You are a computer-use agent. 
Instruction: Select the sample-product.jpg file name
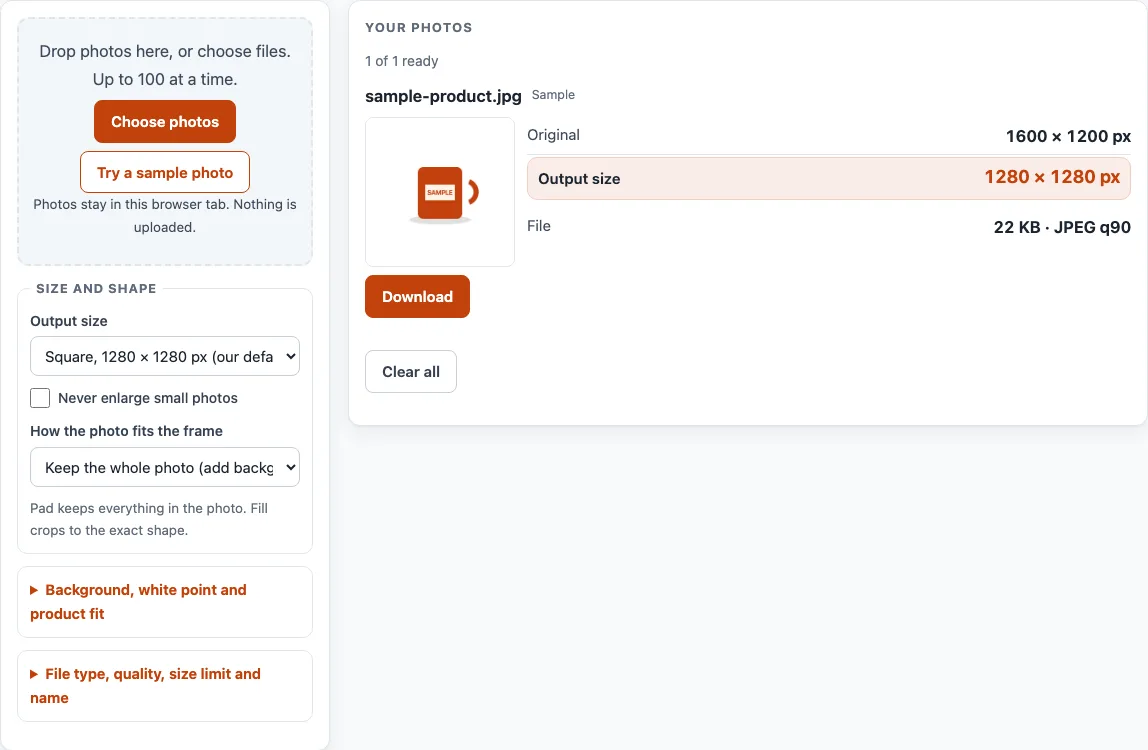coord(443,96)
